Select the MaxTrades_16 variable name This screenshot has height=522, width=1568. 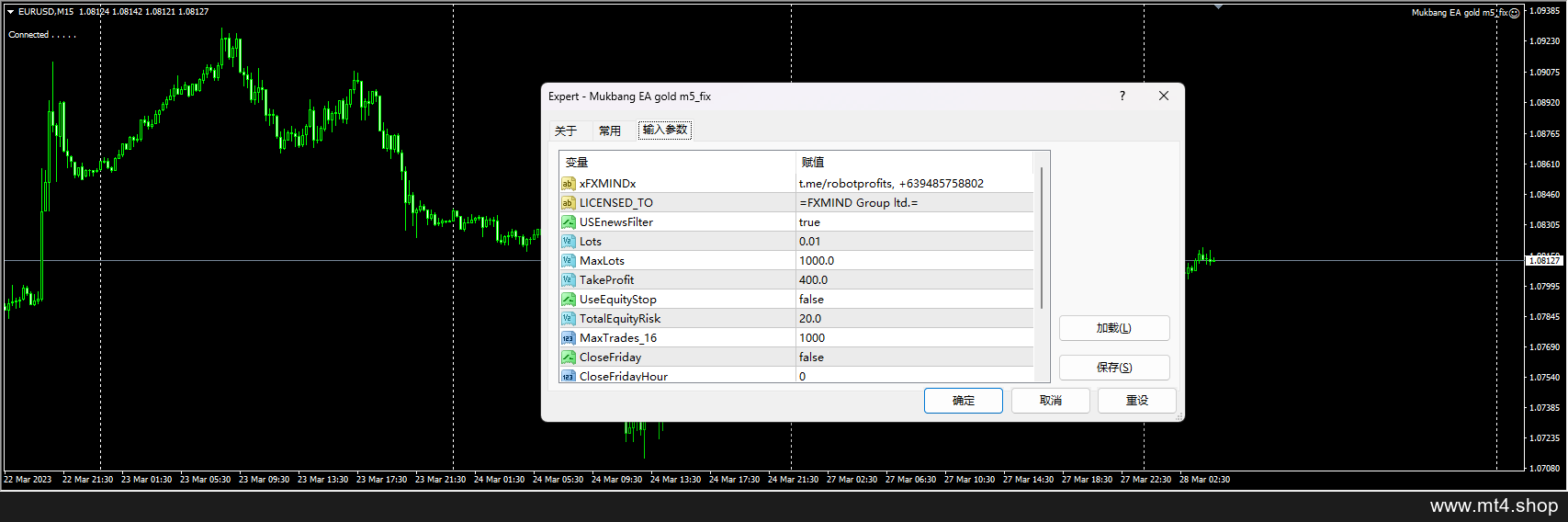tap(618, 338)
